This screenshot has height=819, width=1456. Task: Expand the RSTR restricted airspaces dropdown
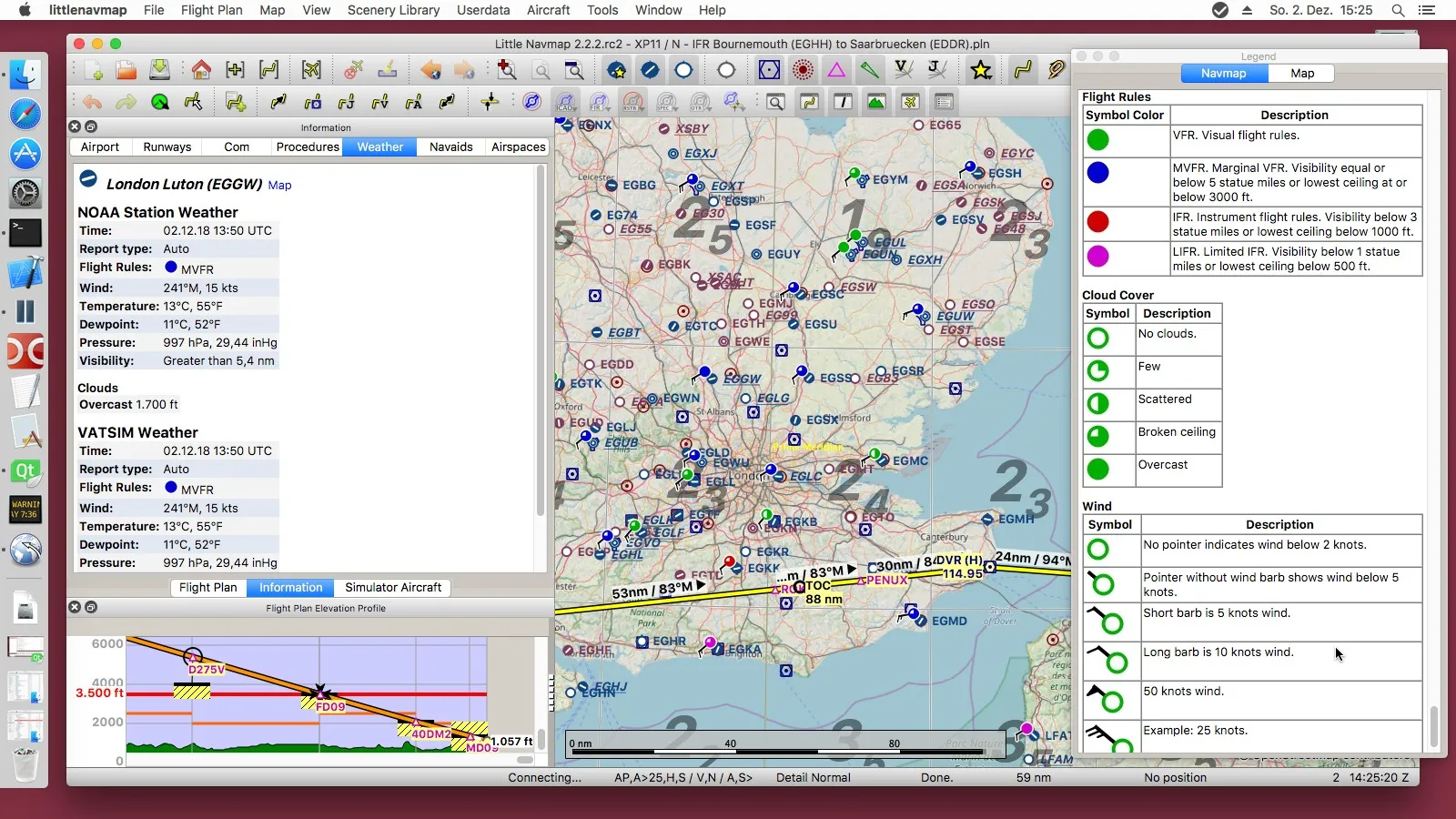tap(633, 102)
